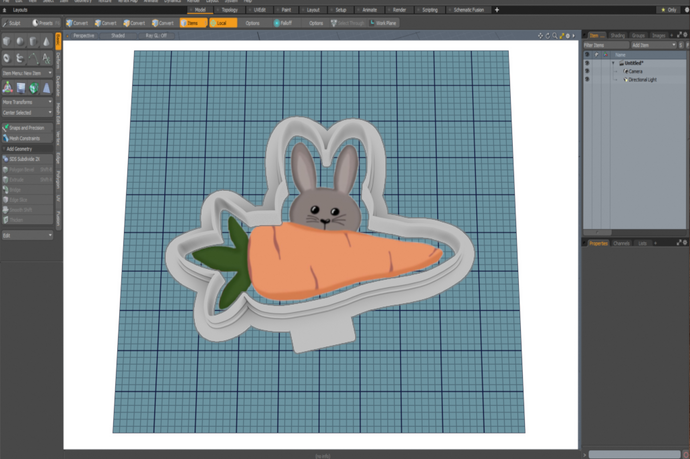The width and height of the screenshot is (690, 459).
Task: Click the Mesh Constraints tool
Action: click(26, 138)
